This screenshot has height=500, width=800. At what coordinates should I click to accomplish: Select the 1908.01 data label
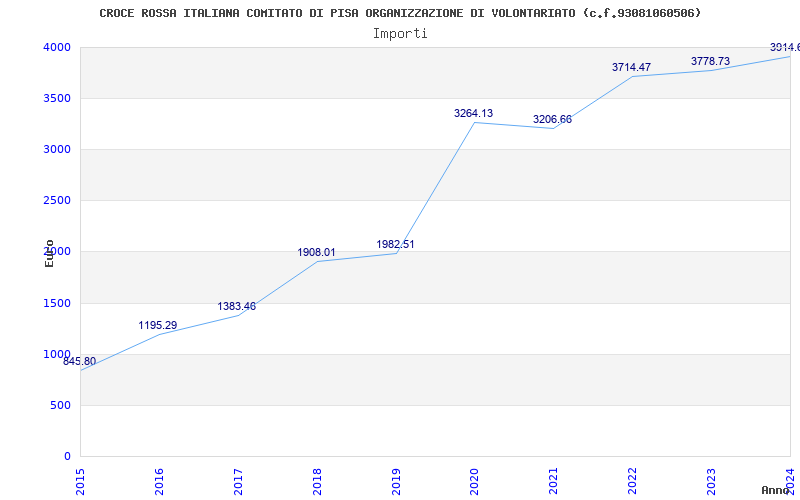(316, 252)
